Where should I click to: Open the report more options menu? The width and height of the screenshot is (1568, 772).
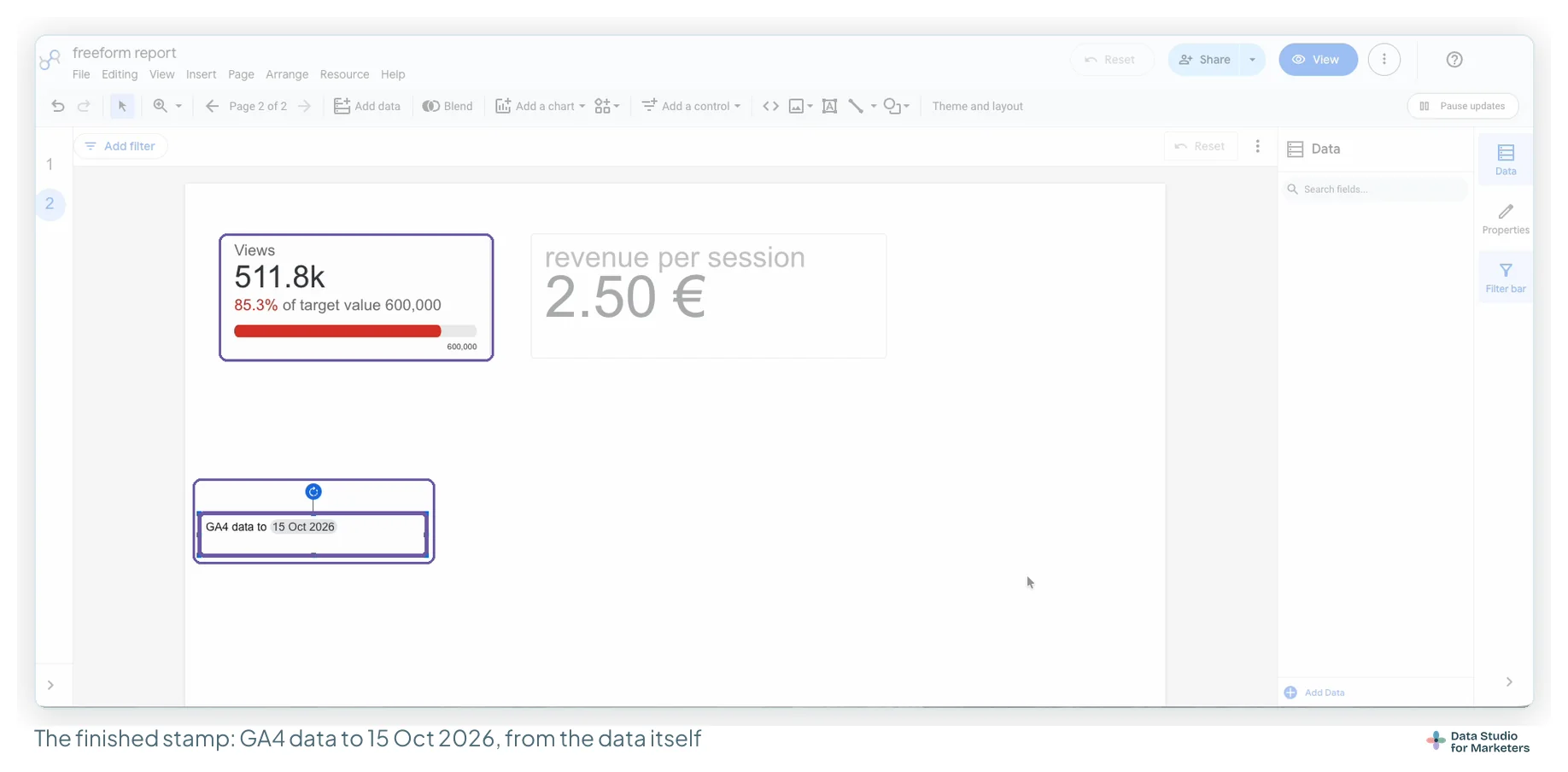coord(1384,59)
